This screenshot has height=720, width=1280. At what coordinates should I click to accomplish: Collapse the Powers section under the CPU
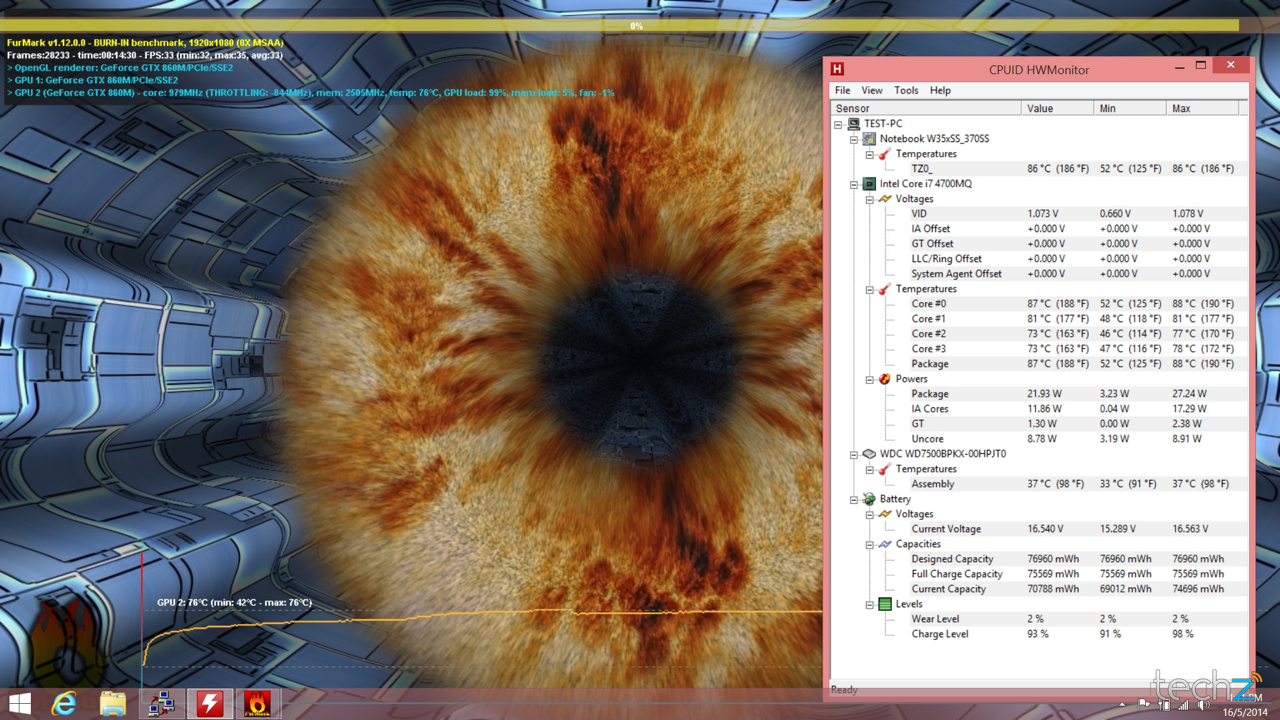pyautogui.click(x=870, y=379)
